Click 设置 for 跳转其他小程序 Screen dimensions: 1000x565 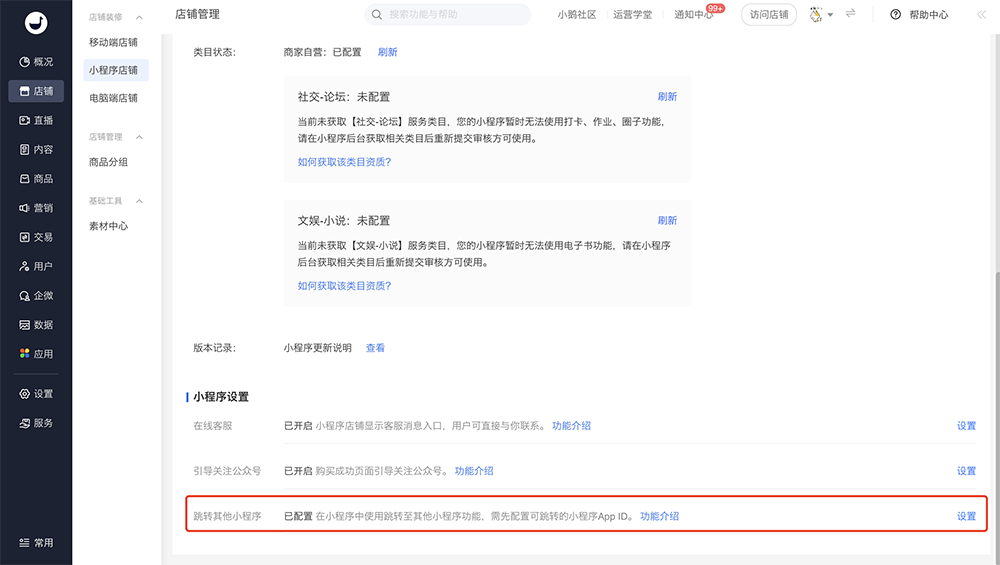tap(966, 516)
